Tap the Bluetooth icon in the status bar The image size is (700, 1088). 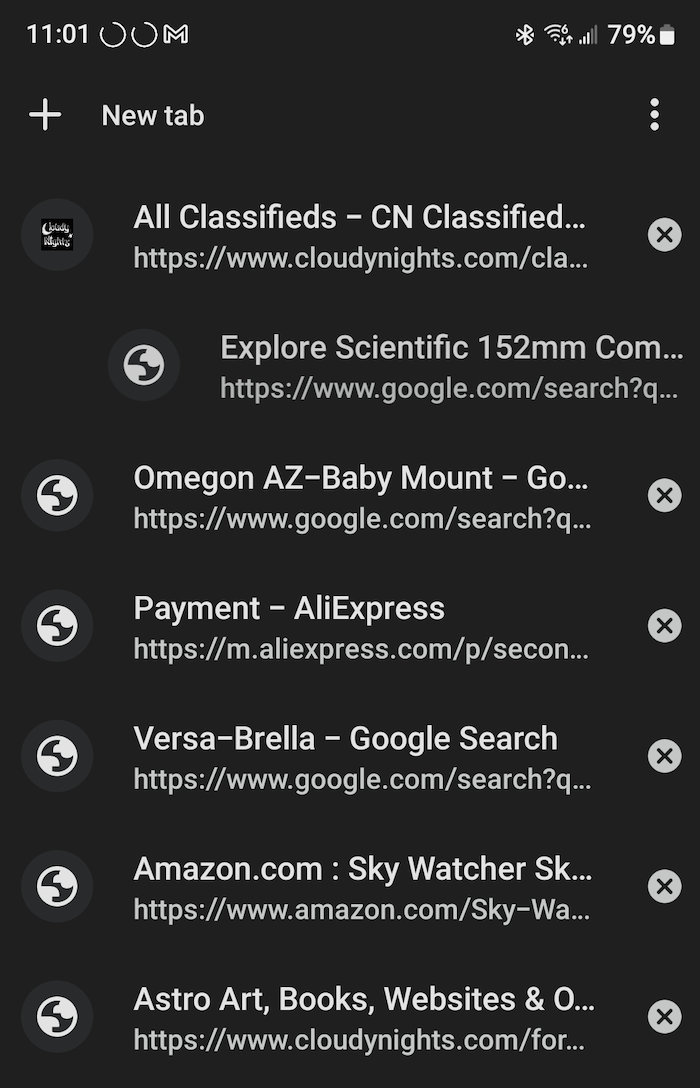tap(525, 33)
